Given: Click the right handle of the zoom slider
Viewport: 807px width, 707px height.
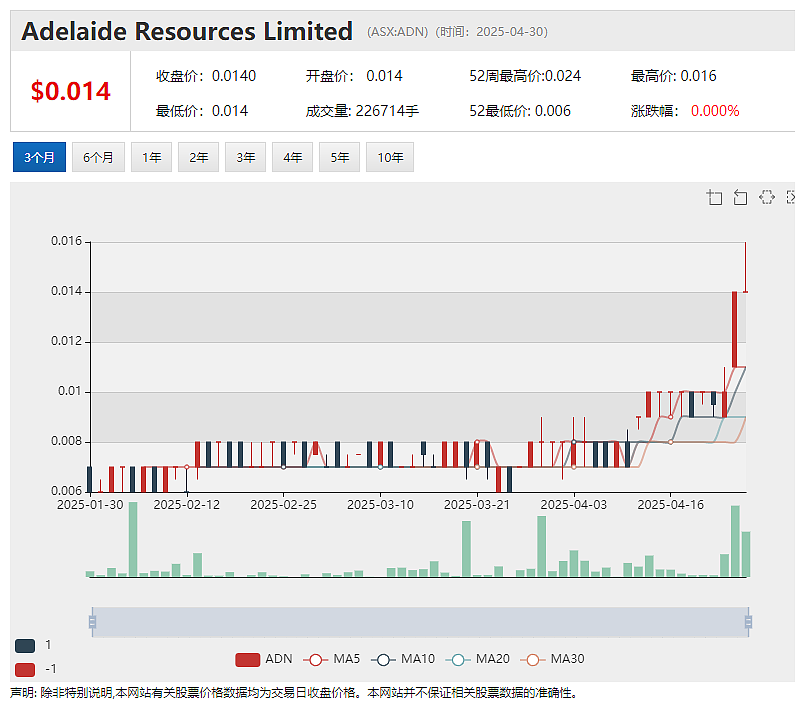Looking at the screenshot, I should point(748,622).
